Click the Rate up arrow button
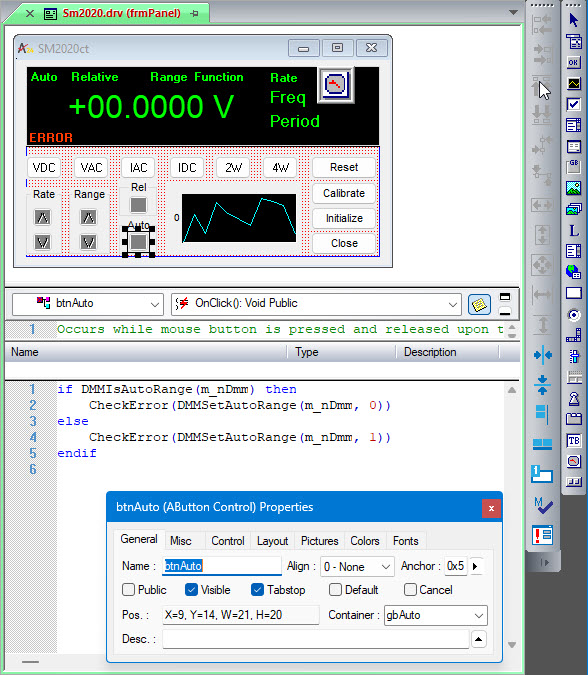Viewport: 588px width, 675px height. tap(42, 217)
